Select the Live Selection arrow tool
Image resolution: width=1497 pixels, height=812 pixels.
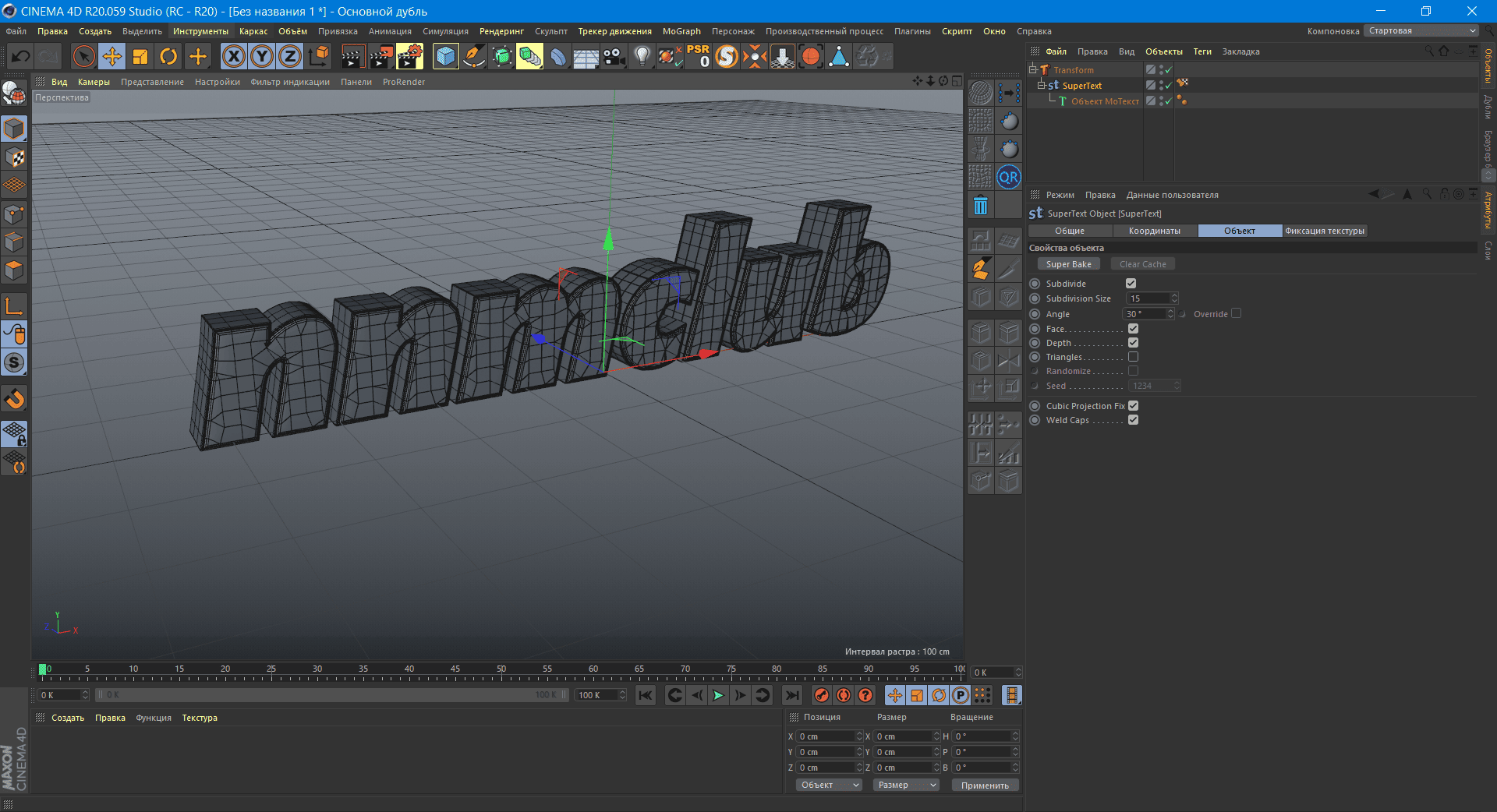(x=83, y=56)
